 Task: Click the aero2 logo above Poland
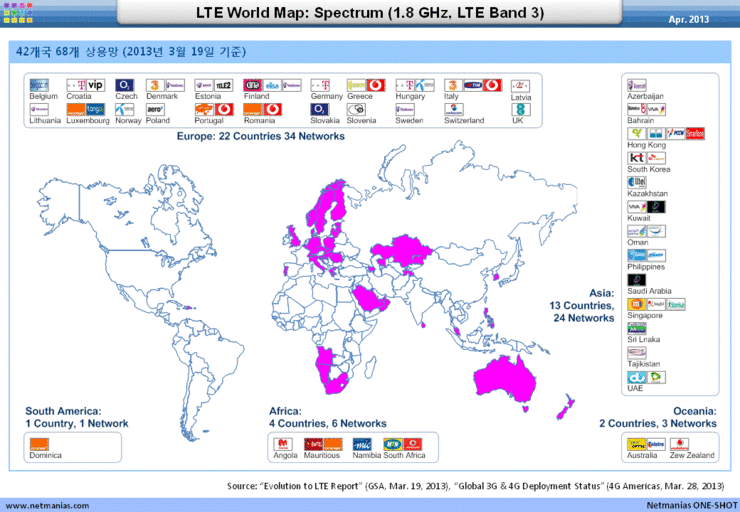(155, 109)
